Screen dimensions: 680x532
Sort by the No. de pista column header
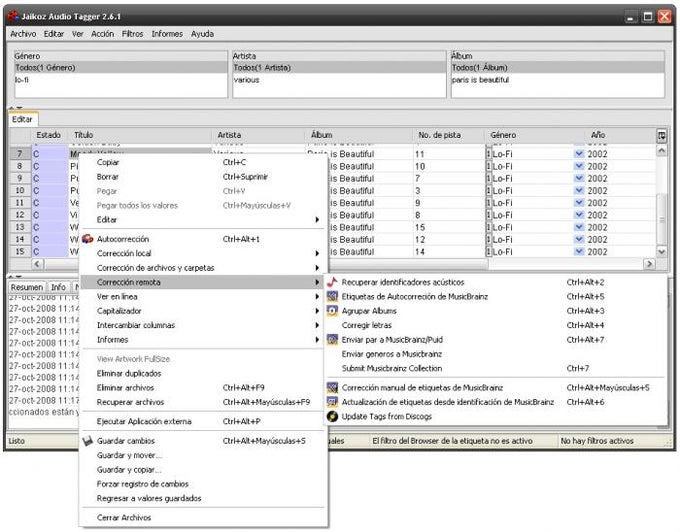point(448,135)
